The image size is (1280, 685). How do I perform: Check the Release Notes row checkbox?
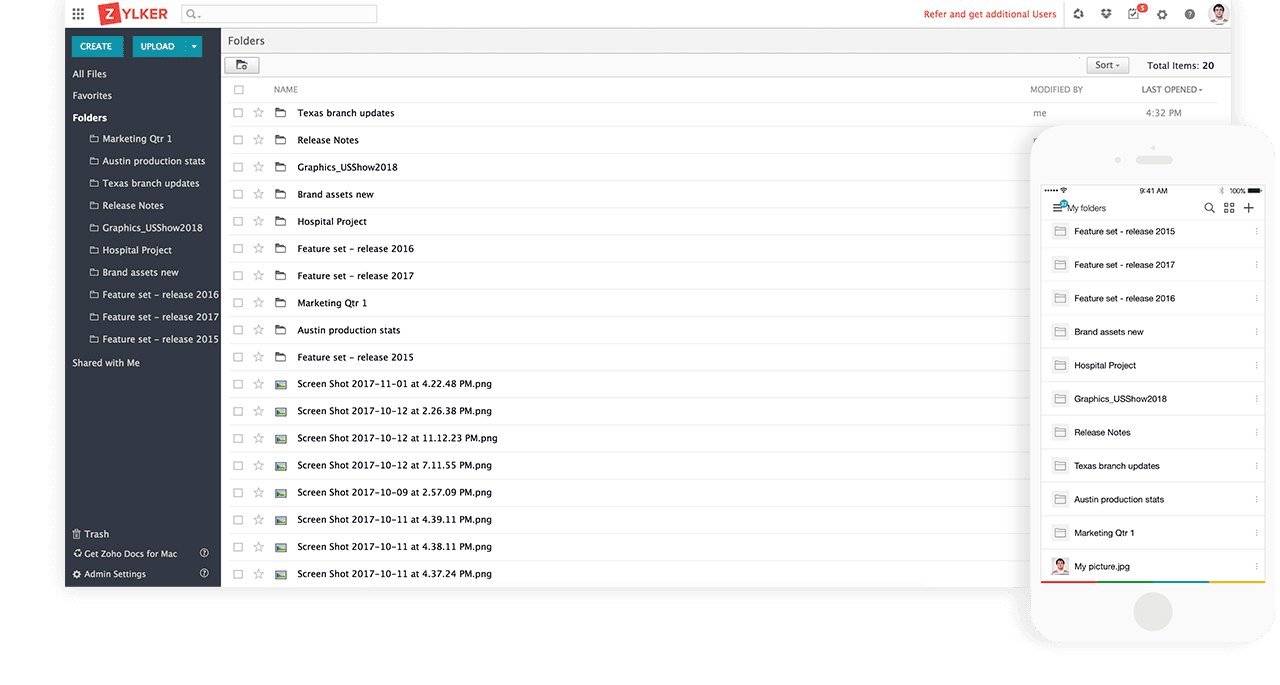pyautogui.click(x=238, y=140)
